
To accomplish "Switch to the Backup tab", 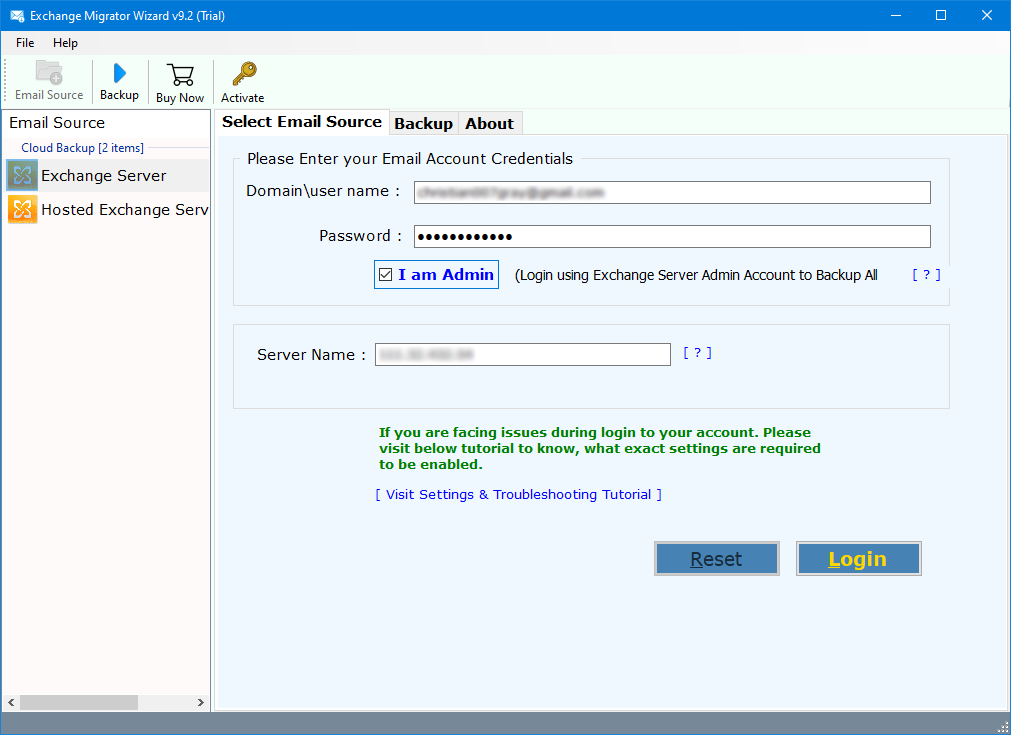I will pyautogui.click(x=424, y=124).
